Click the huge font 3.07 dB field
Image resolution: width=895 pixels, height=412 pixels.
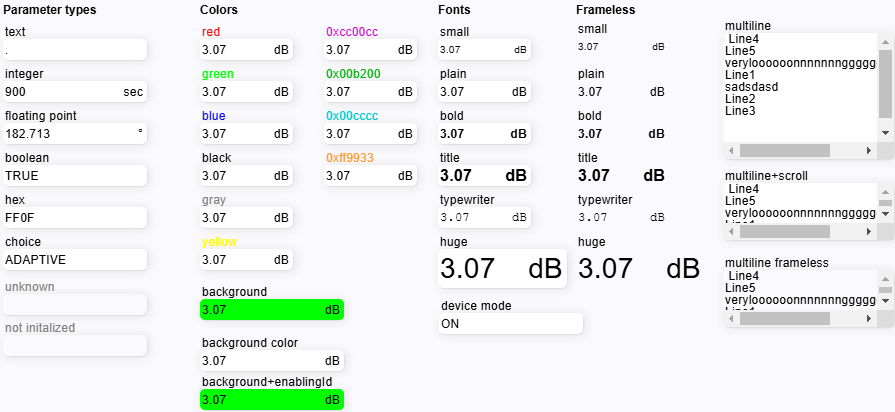(x=502, y=269)
